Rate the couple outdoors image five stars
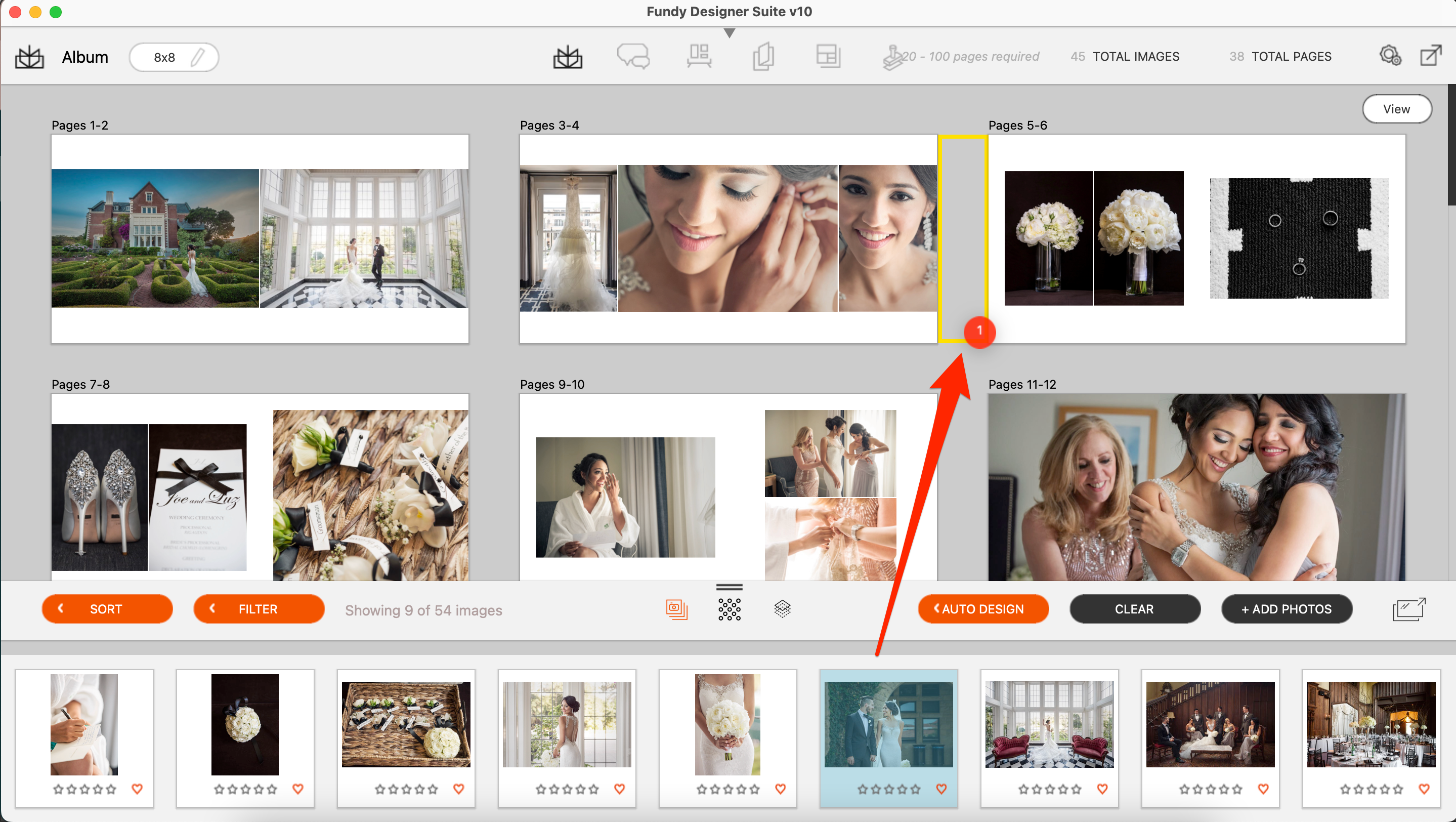The height and width of the screenshot is (822, 1456). point(915,789)
